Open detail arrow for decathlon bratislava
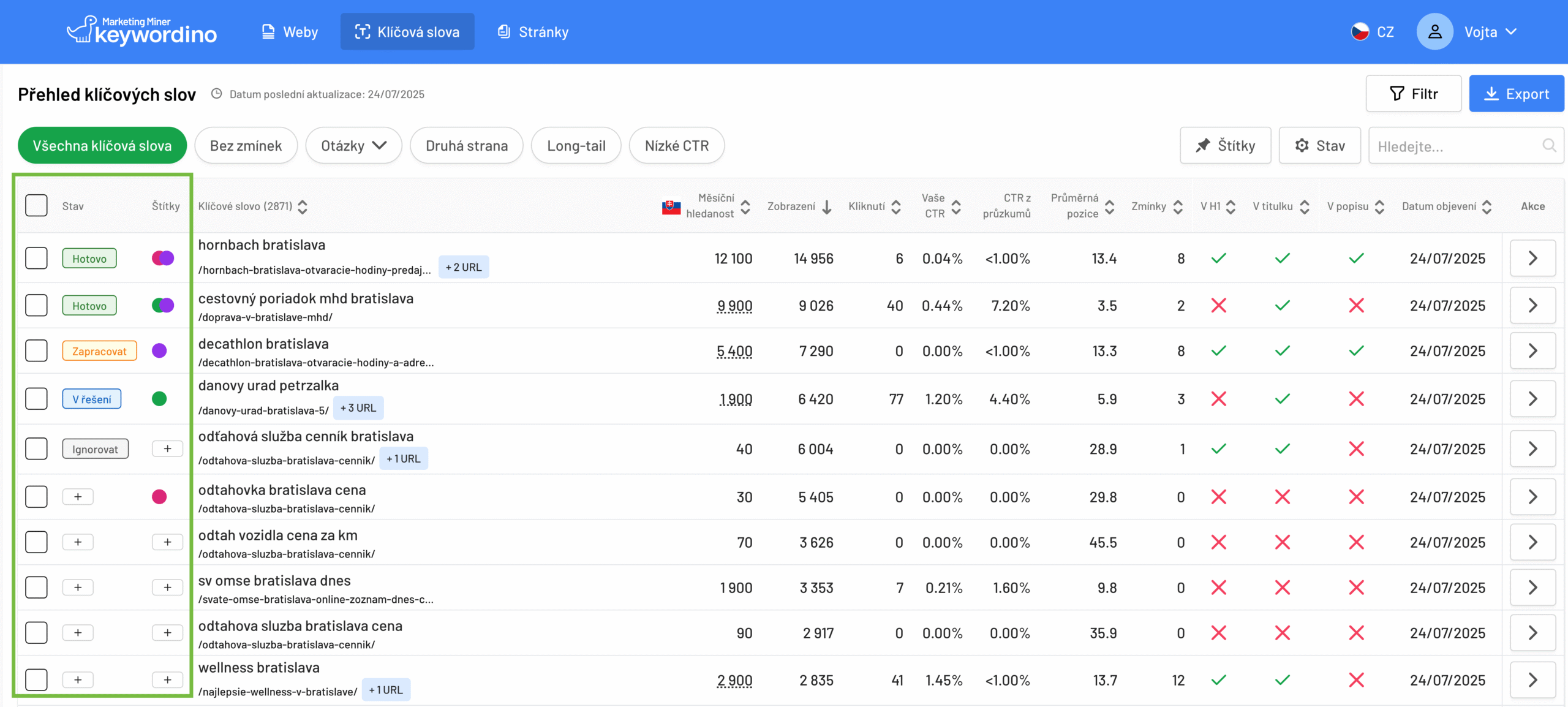 (1532, 350)
